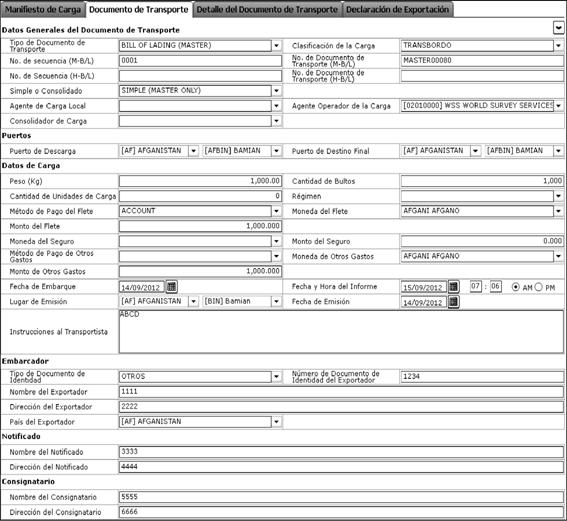Click Nombre del Consignatario field
The image size is (567, 521).
341,497
